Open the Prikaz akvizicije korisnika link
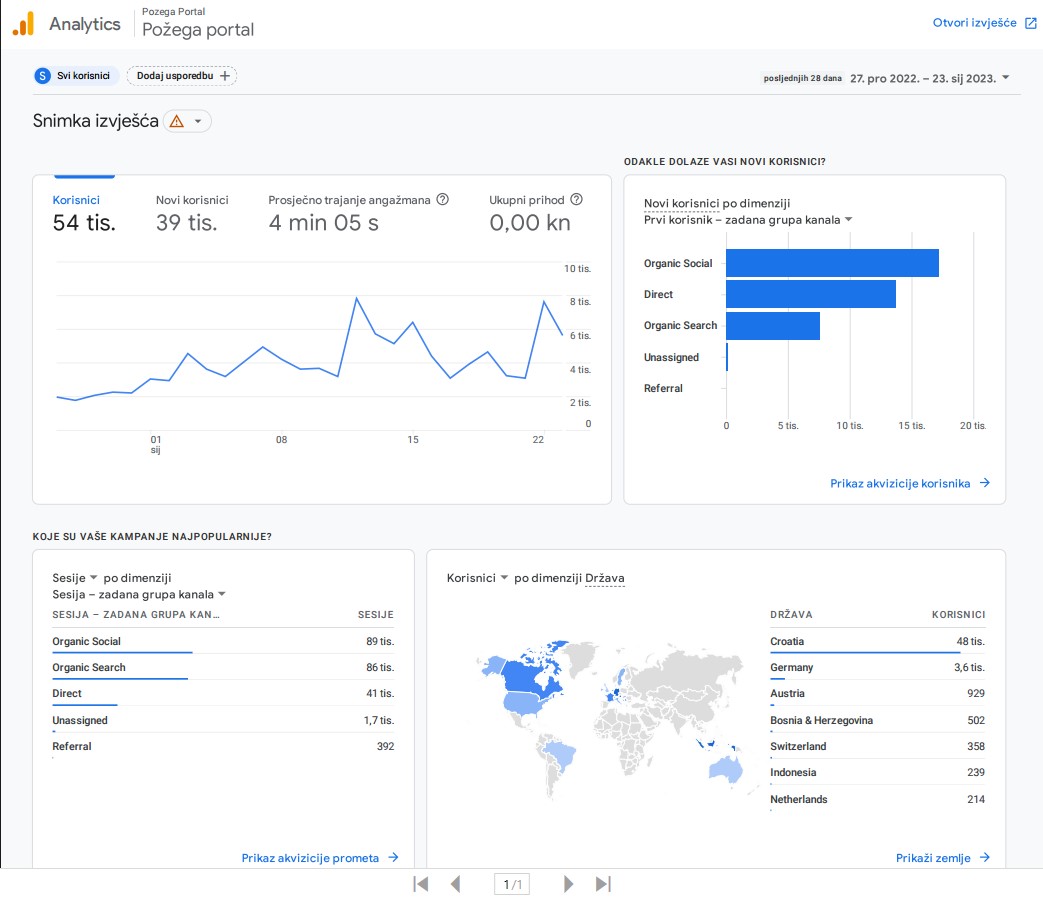The image size is (1043, 898). coord(909,483)
